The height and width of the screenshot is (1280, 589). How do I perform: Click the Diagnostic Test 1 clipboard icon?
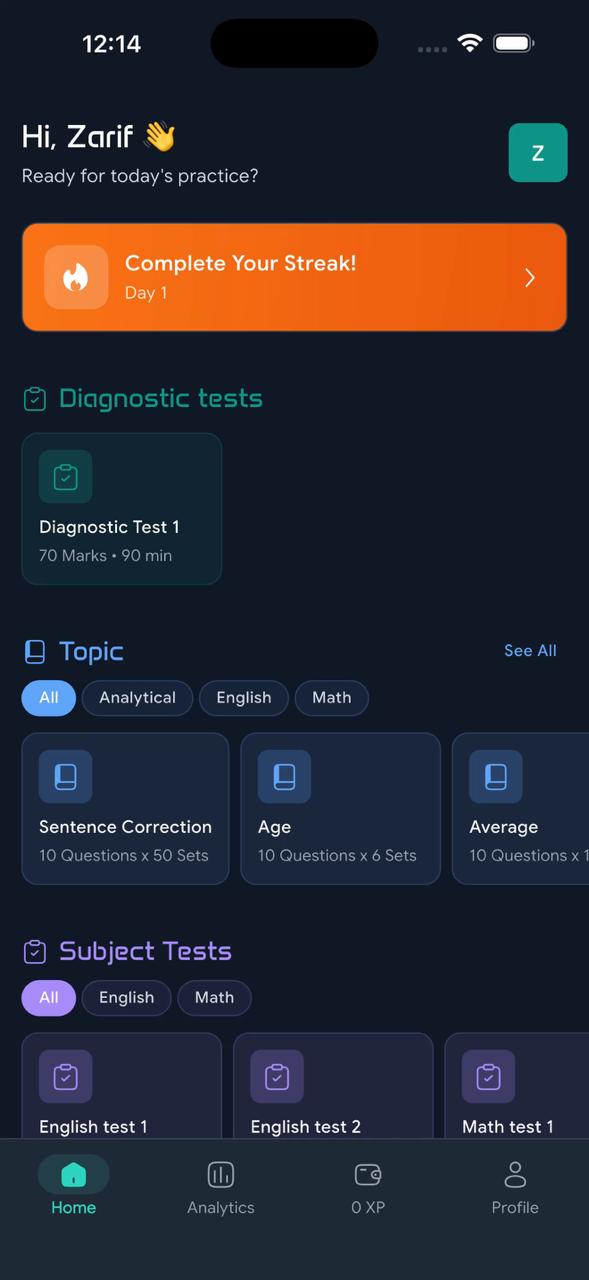click(x=65, y=476)
